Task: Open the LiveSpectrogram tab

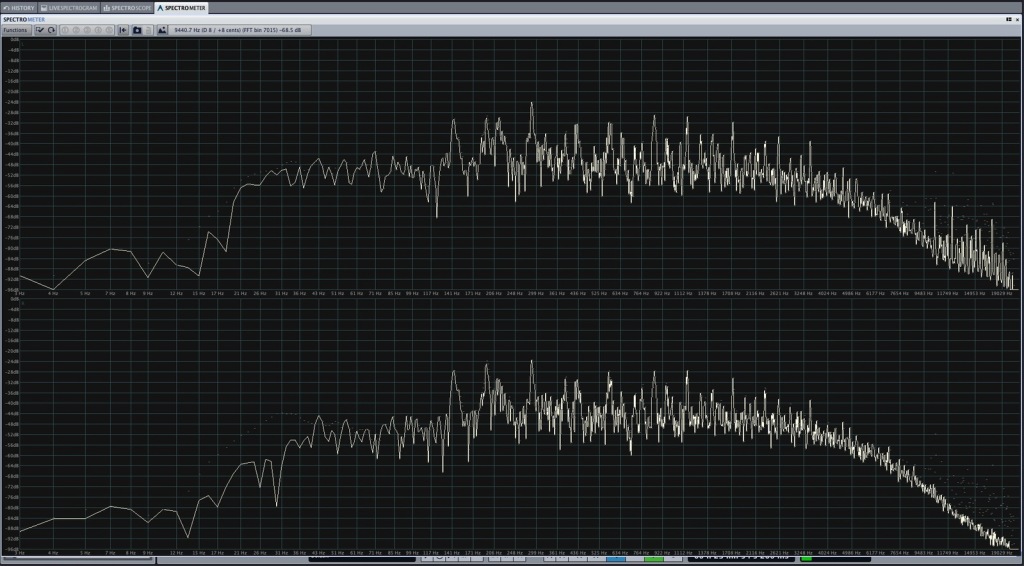Action: [69, 7]
